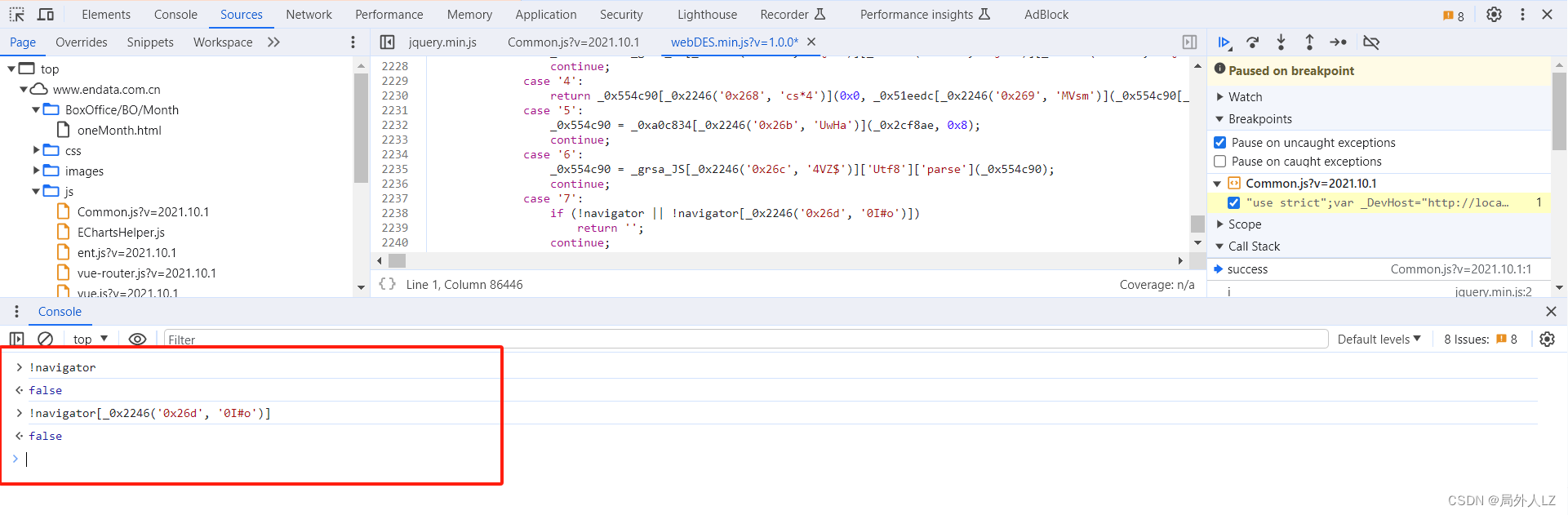Clear the console
Viewport: 1568px width, 515px height.
46,339
